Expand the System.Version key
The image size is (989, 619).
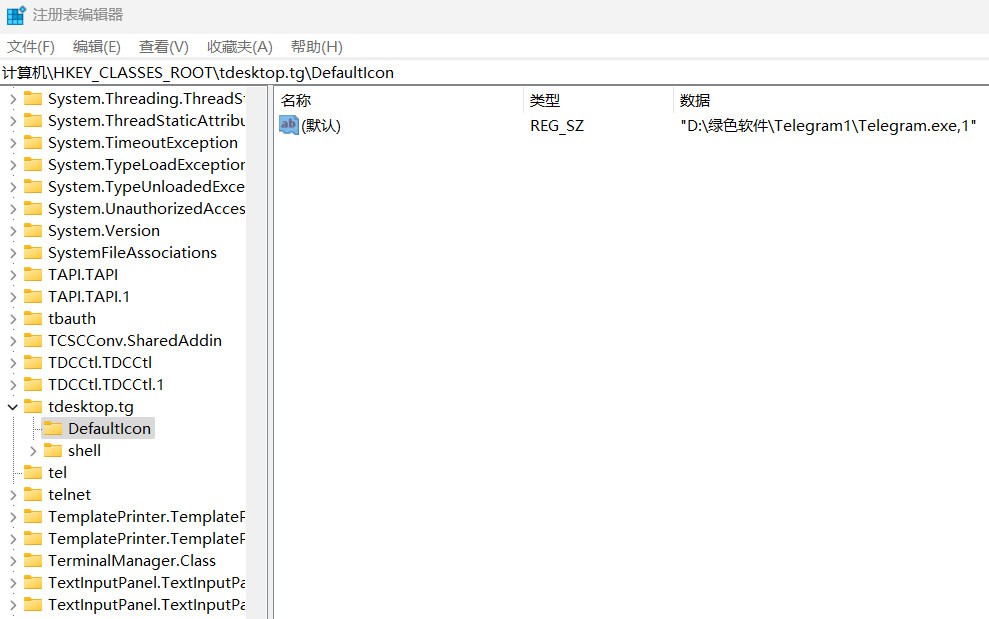[13, 231]
